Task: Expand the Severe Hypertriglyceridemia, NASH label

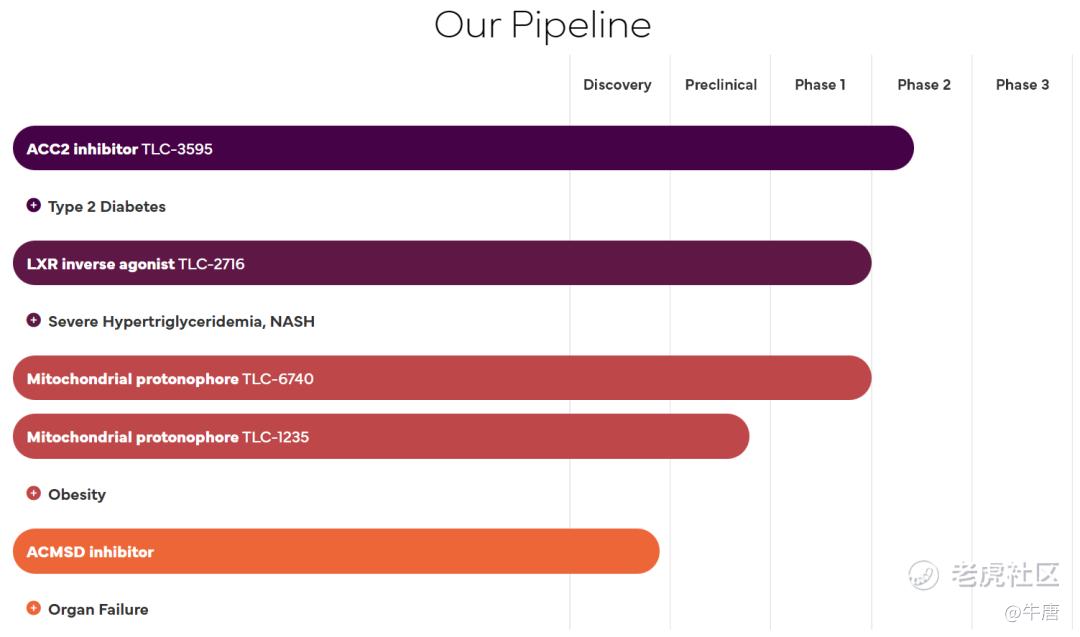Action: point(181,322)
